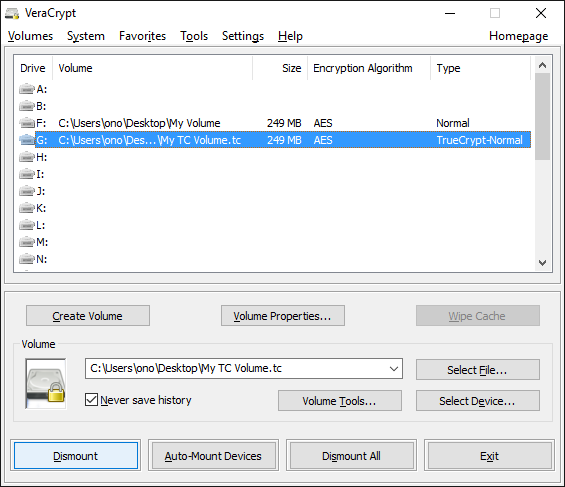This screenshot has height=487, width=565.
Task: Select the H: drive slot icon
Action: click(x=27, y=157)
